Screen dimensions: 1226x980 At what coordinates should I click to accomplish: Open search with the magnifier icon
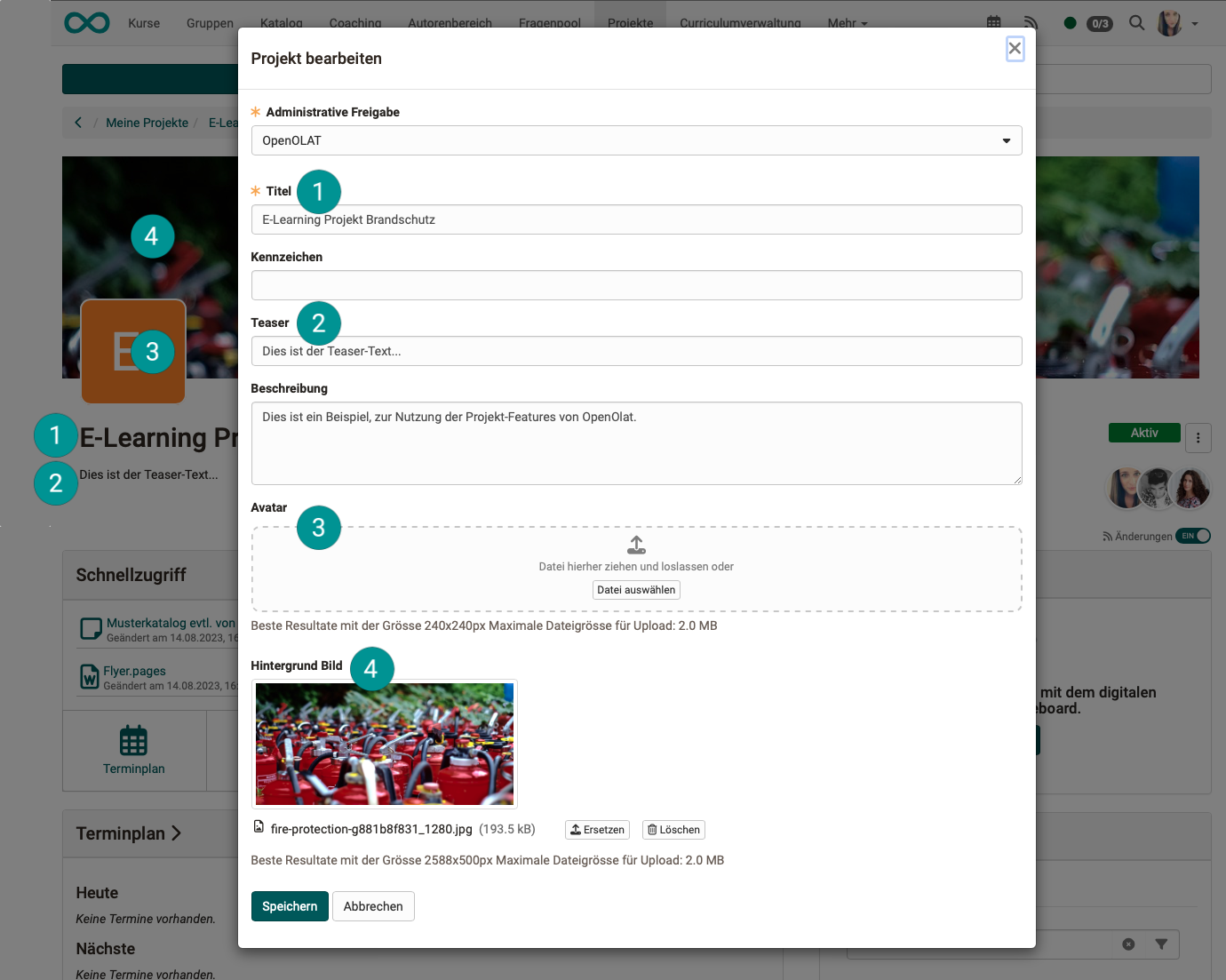click(1136, 23)
